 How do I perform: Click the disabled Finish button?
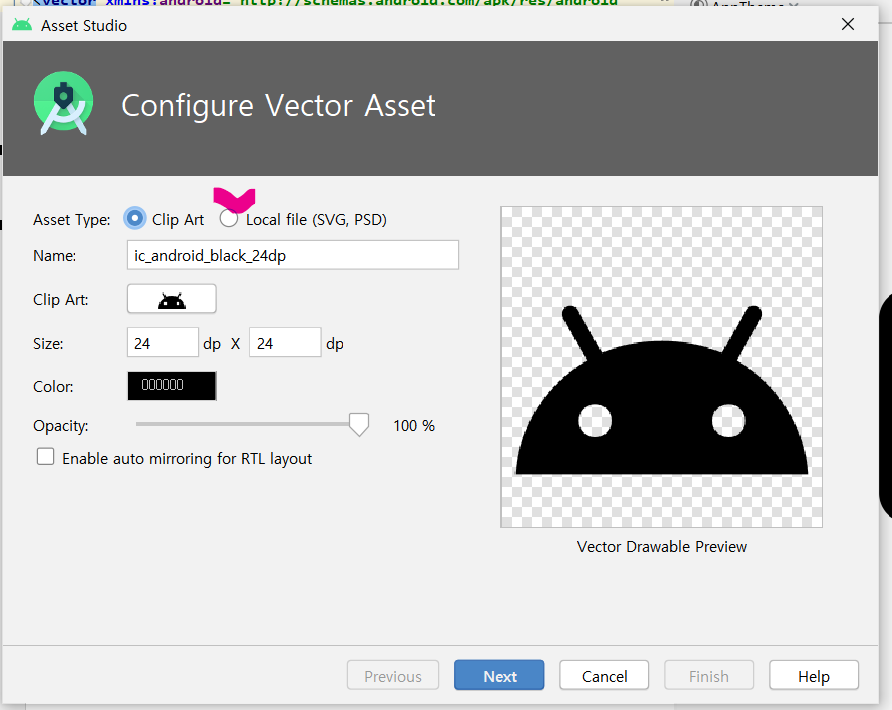coord(709,675)
